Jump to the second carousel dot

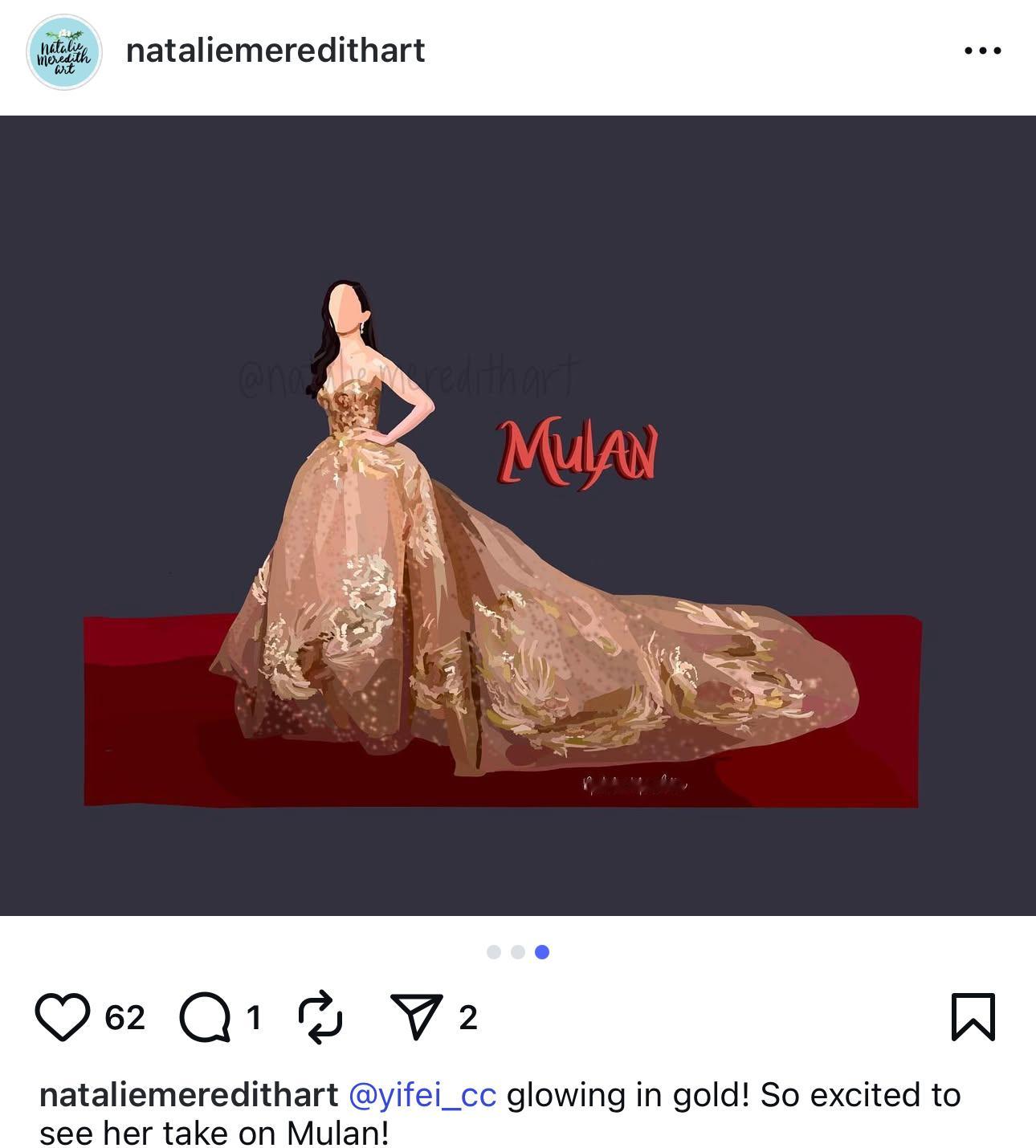coord(518,952)
